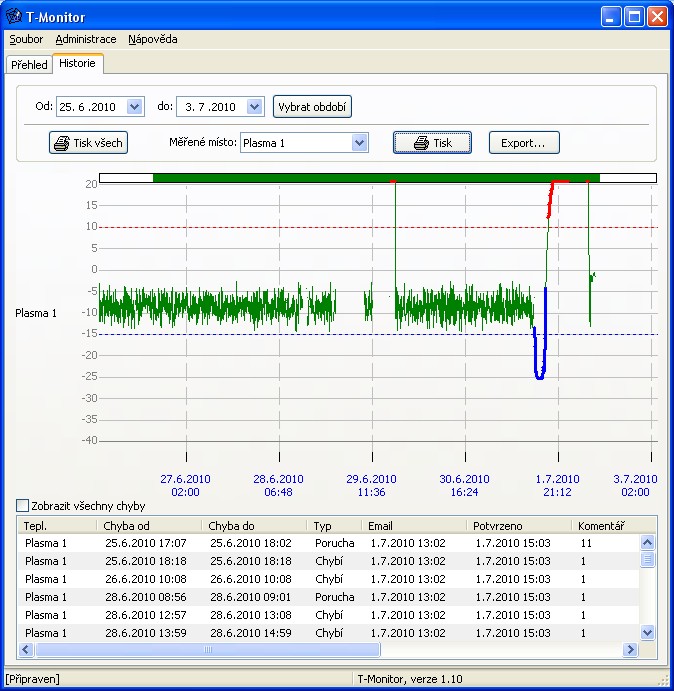The height and width of the screenshot is (691, 674).
Task: Click the Komentář column header
Action: [x=613, y=526]
